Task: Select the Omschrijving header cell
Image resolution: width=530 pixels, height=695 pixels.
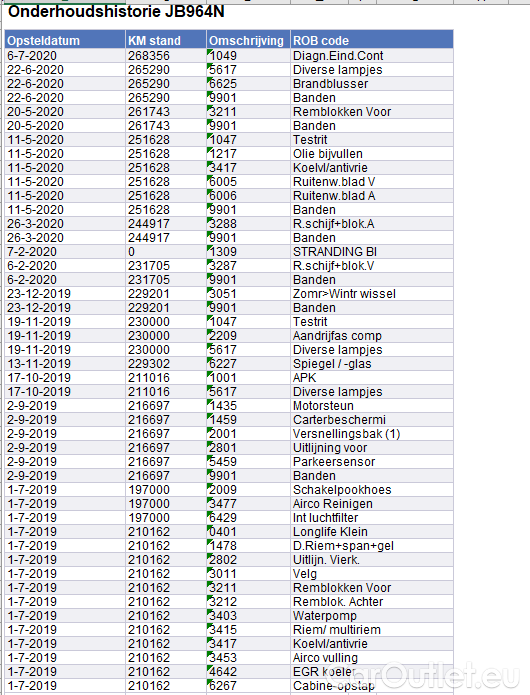Action: [x=248, y=40]
